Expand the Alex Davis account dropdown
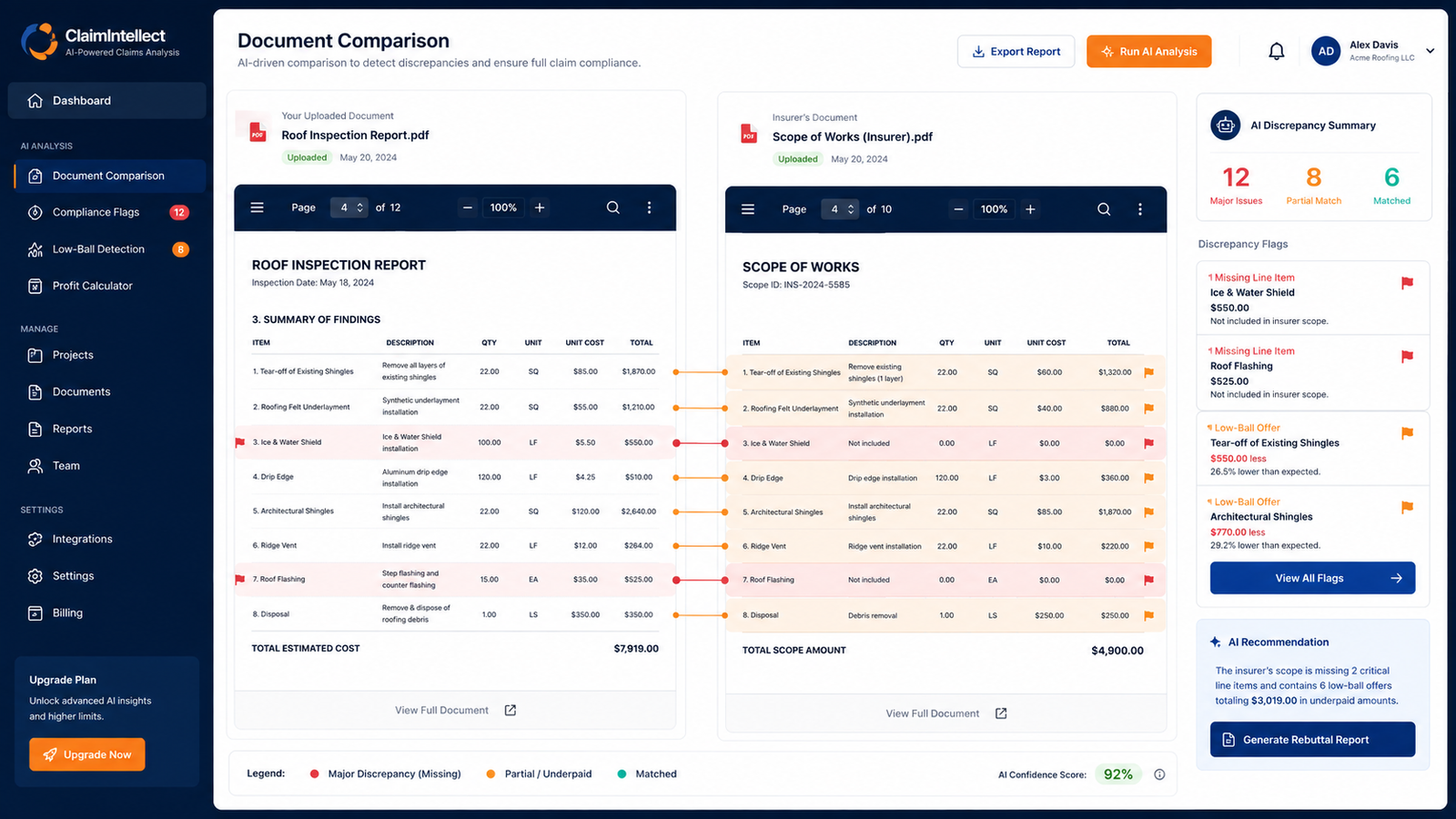 click(1430, 51)
